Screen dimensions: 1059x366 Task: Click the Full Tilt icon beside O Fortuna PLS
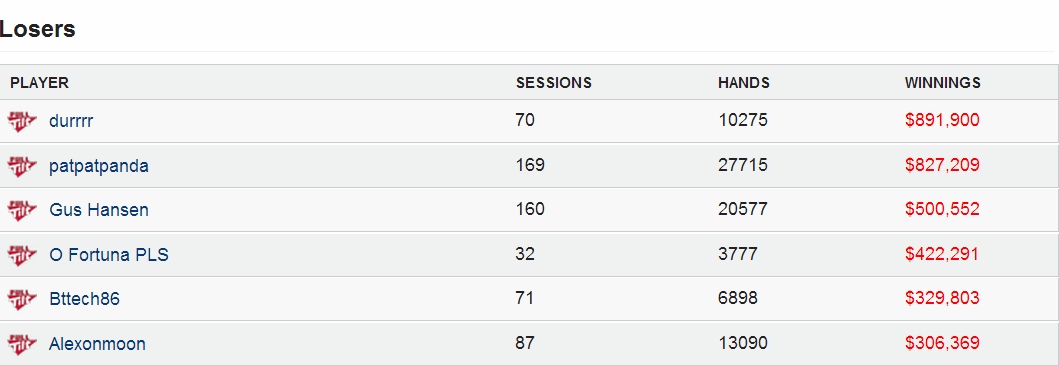point(22,255)
